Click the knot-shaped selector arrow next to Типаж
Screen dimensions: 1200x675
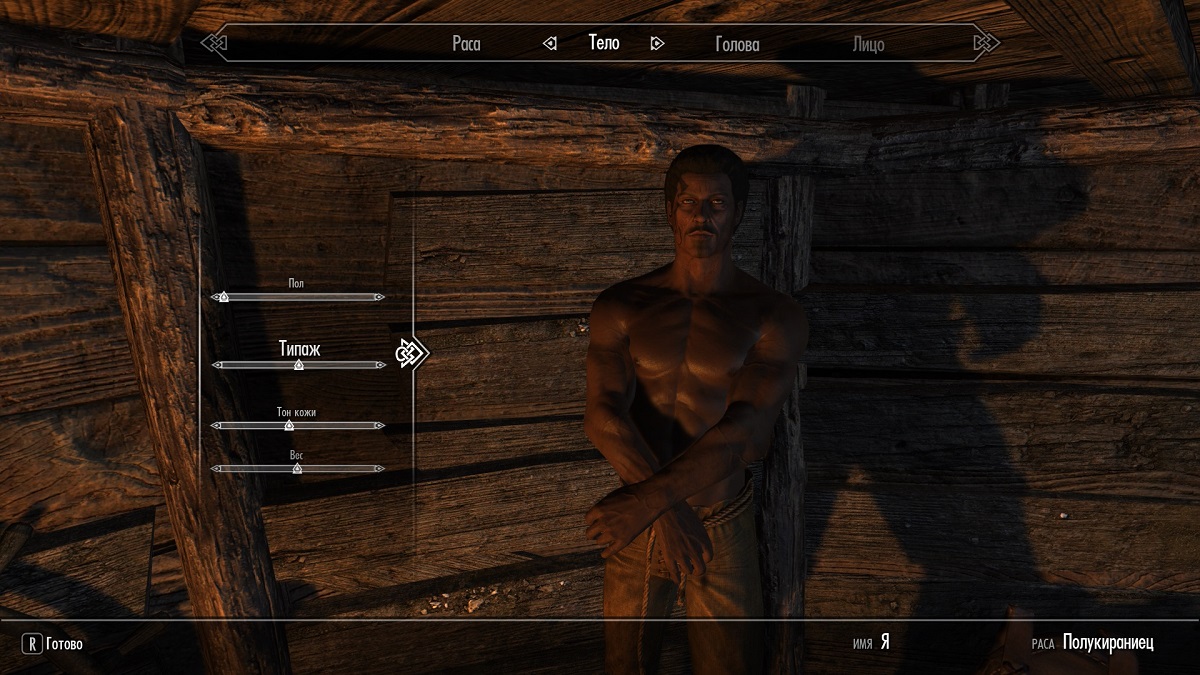(411, 353)
